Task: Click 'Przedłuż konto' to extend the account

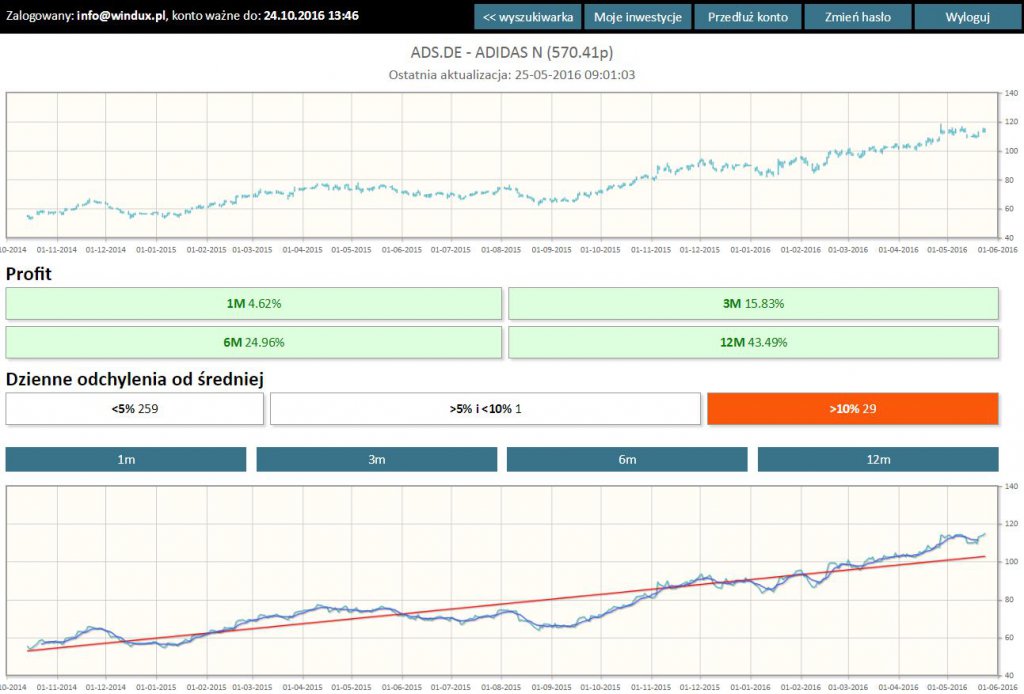Action: point(747,17)
